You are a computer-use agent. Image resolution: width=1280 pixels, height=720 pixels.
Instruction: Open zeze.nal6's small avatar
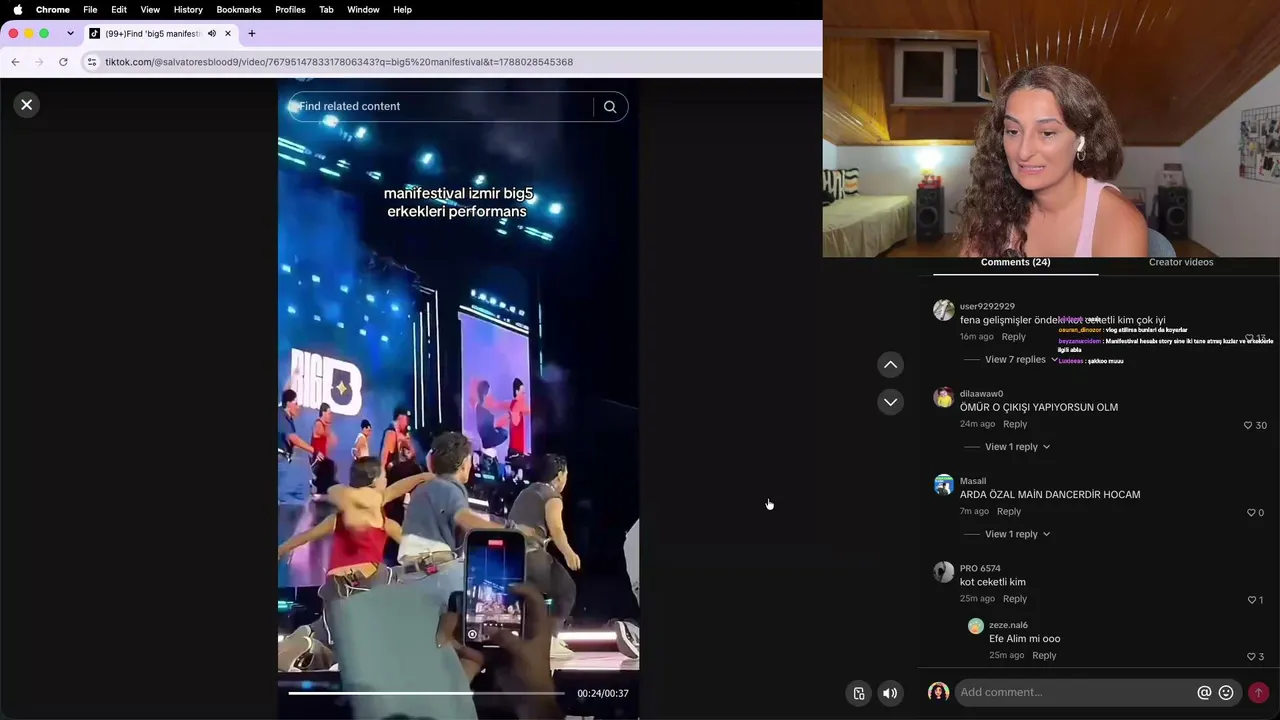(976, 626)
